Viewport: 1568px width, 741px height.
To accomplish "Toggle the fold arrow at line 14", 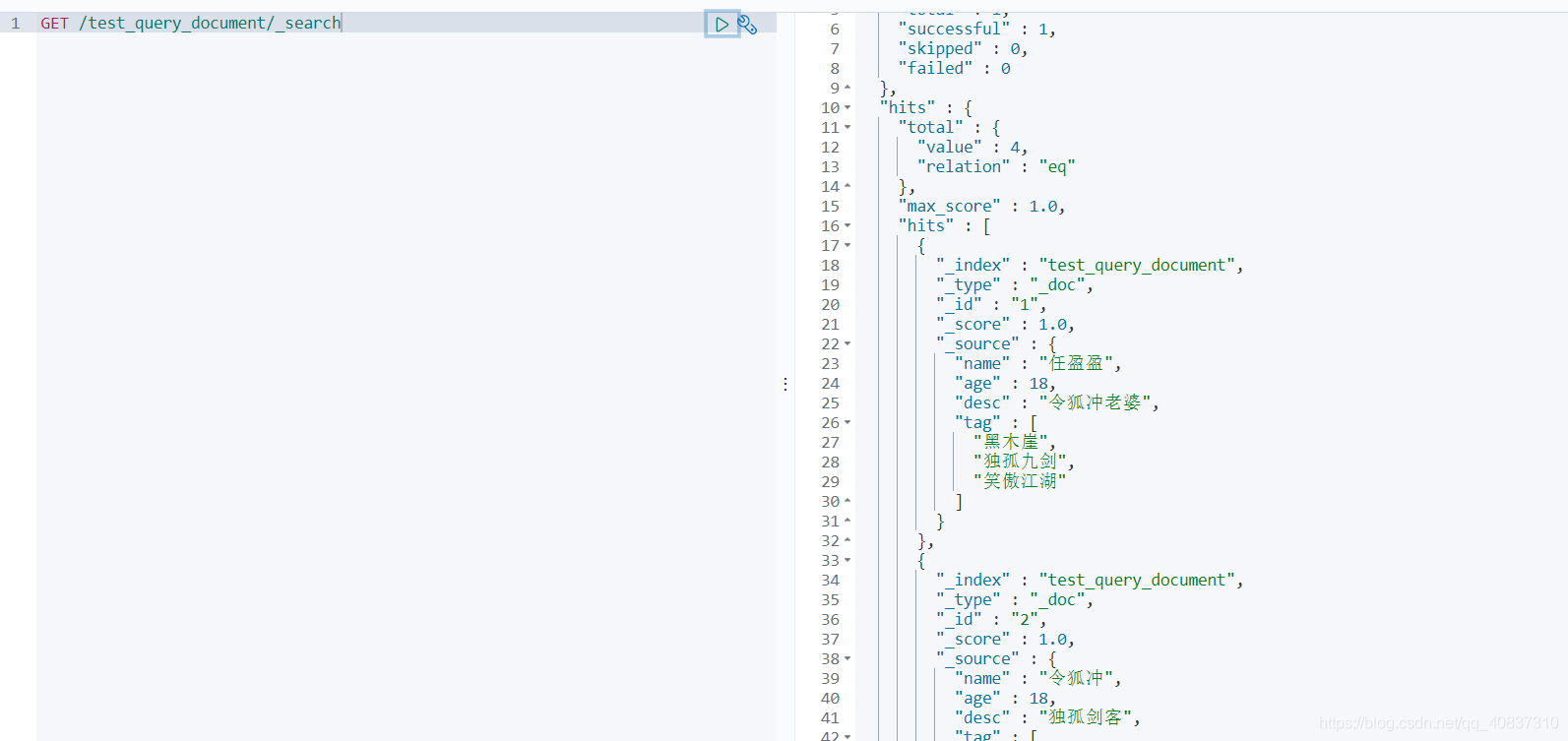I will point(847,186).
